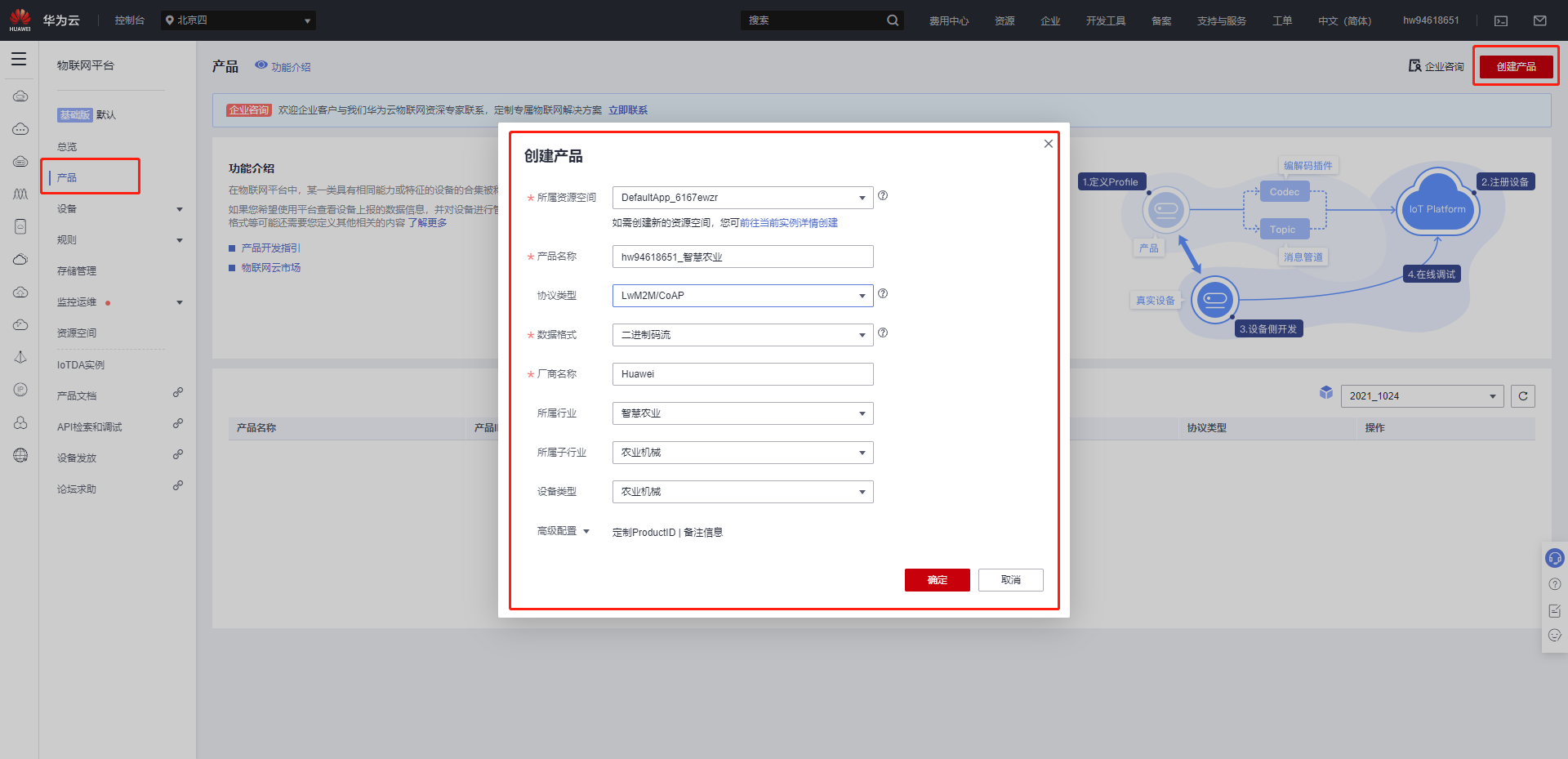Click the 立即联系 link
Viewport: 1568px width, 759px height.
pyautogui.click(x=628, y=110)
